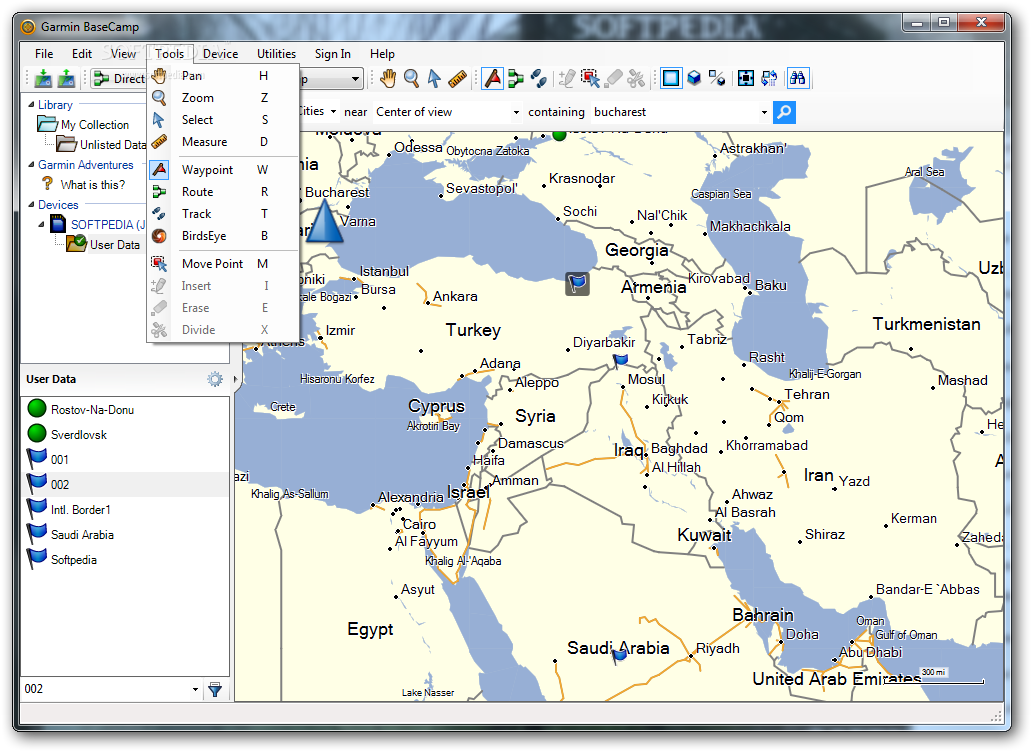This screenshot has height=752, width=1032.
Task: Click the BirdsEye icon in the Tools menu
Action: tap(159, 236)
